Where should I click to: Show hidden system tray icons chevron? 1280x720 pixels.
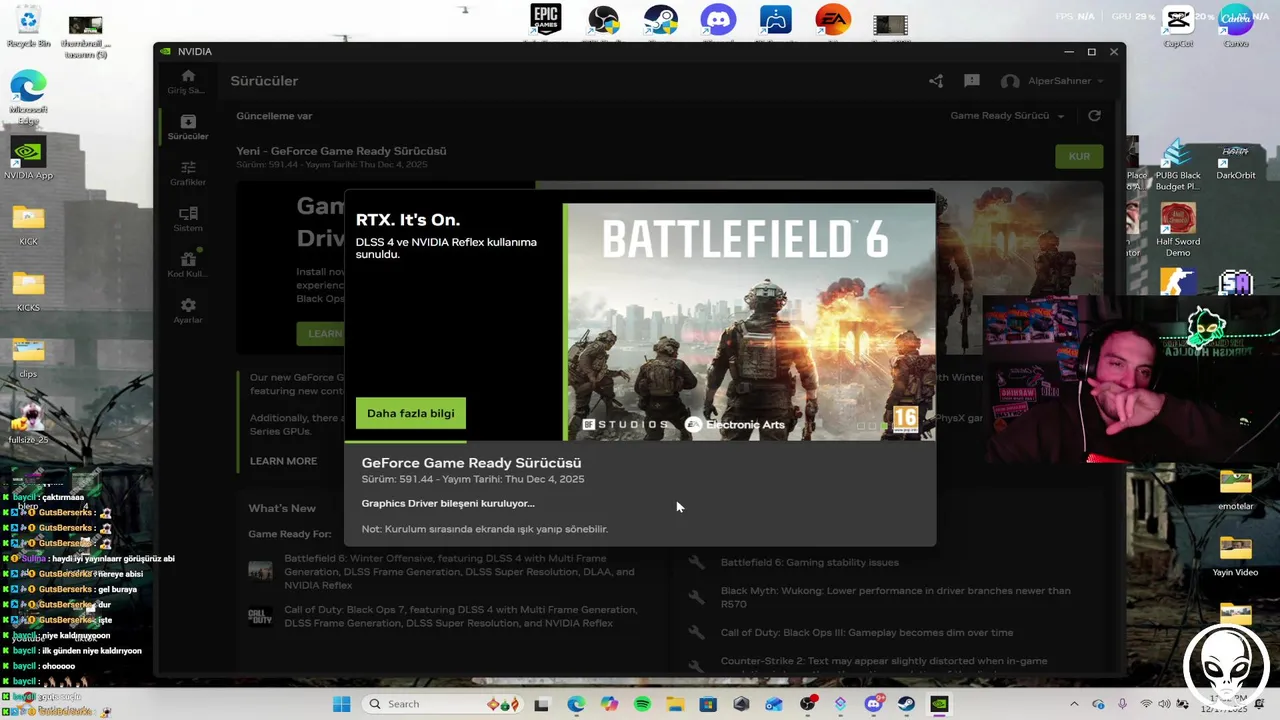pyautogui.click(x=1075, y=704)
